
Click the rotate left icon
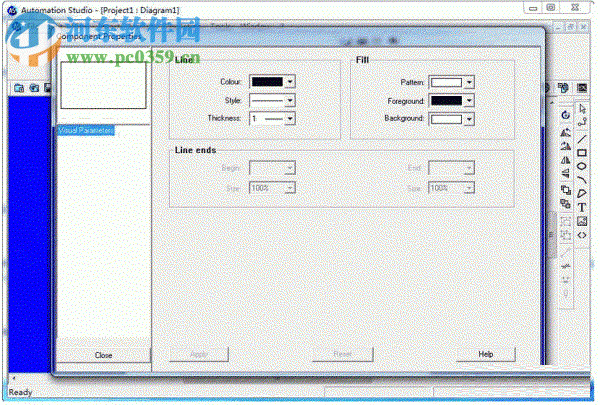(566, 132)
